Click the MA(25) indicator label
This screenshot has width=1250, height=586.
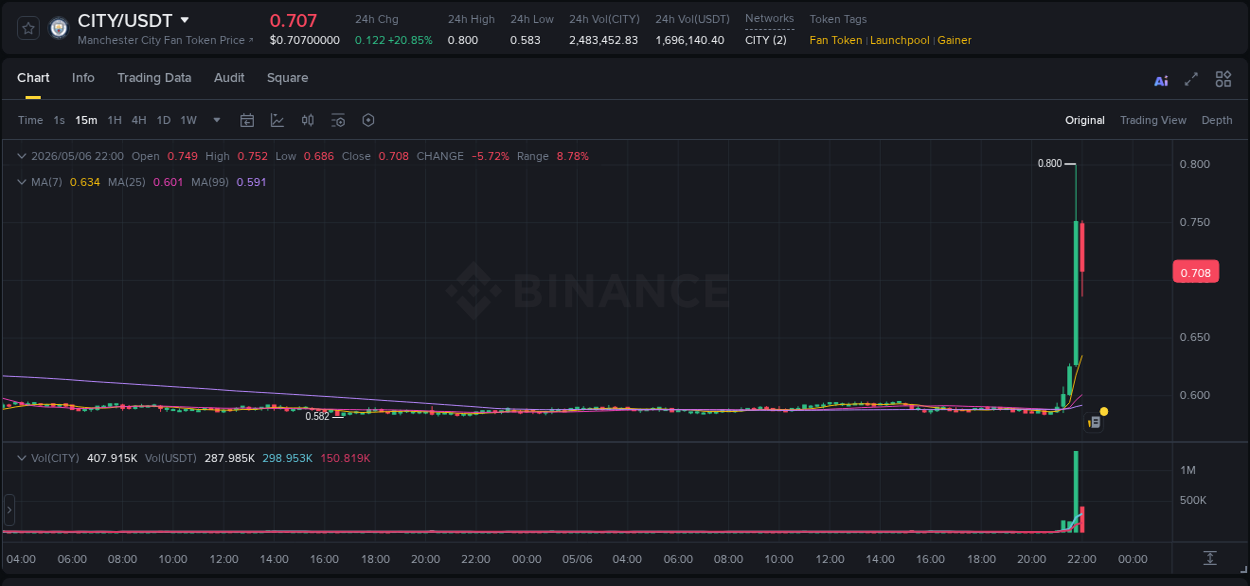pos(126,182)
